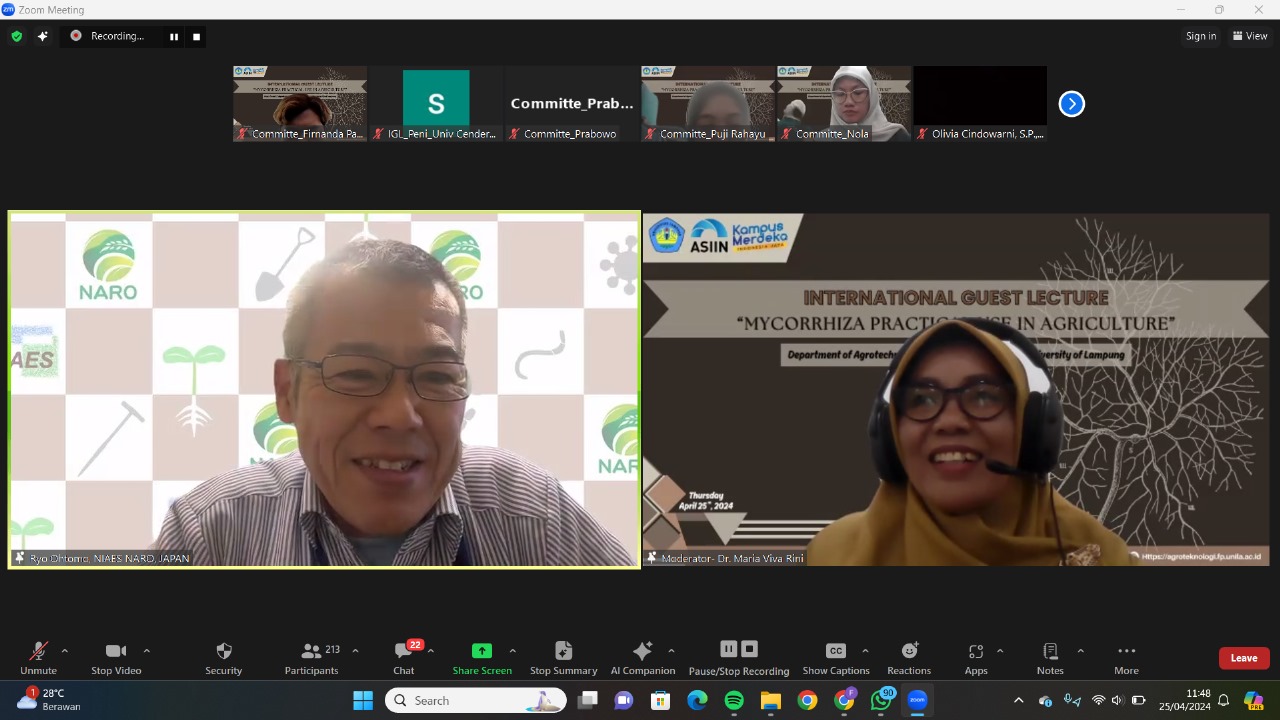Viewport: 1280px width, 720px height.
Task: Unmute the microphone
Action: pyautogui.click(x=38, y=652)
